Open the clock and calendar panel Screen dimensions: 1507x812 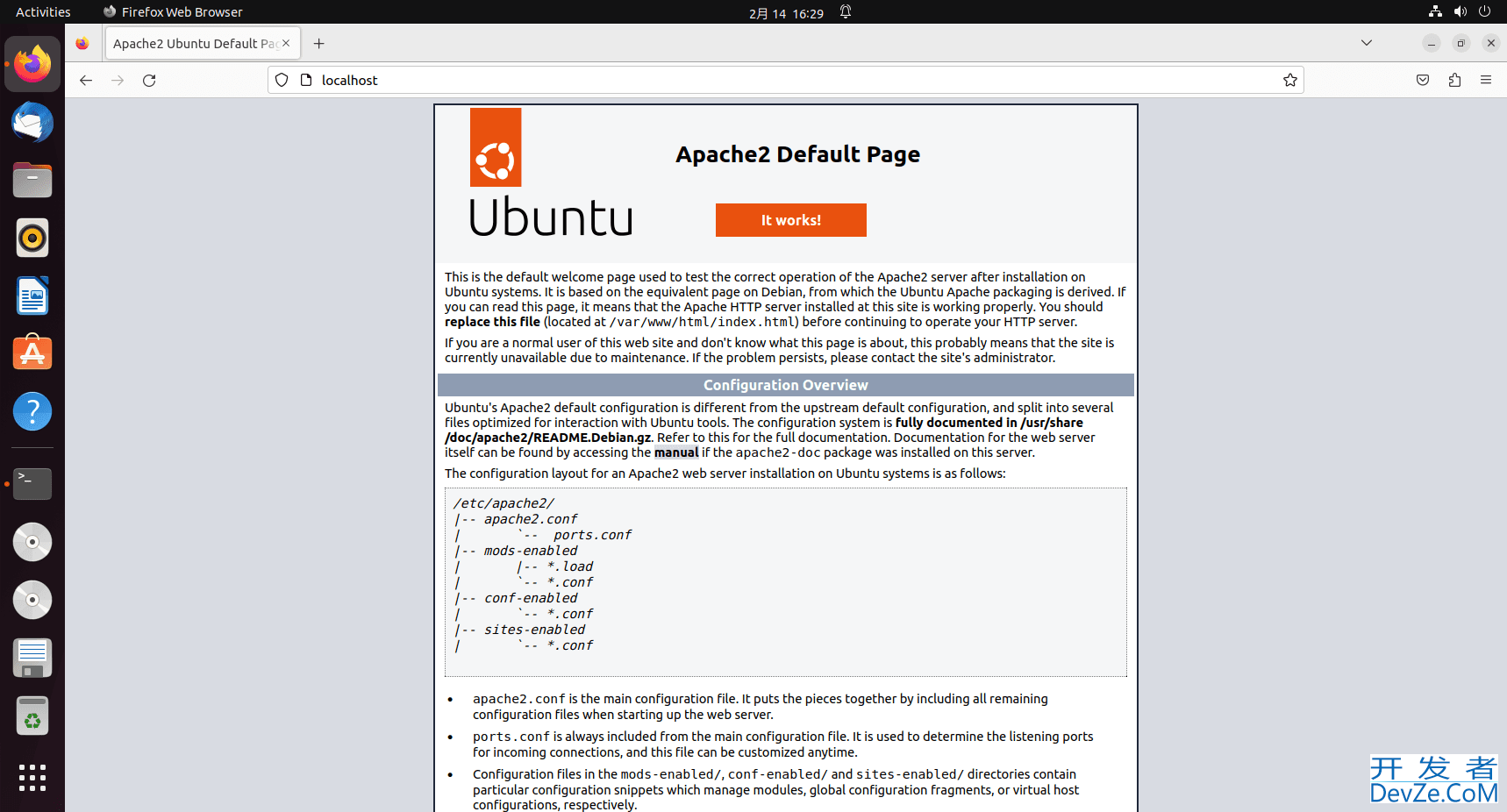tap(786, 12)
